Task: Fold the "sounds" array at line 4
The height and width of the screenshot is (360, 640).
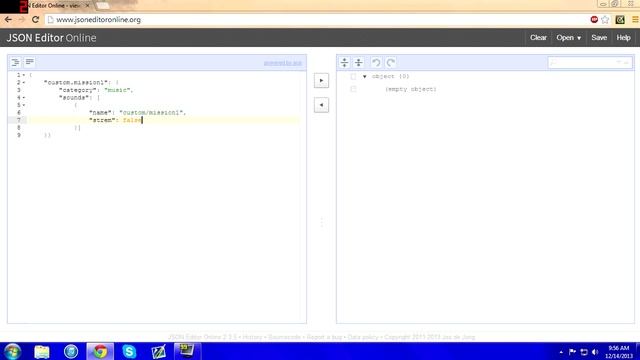Action: click(x=24, y=98)
